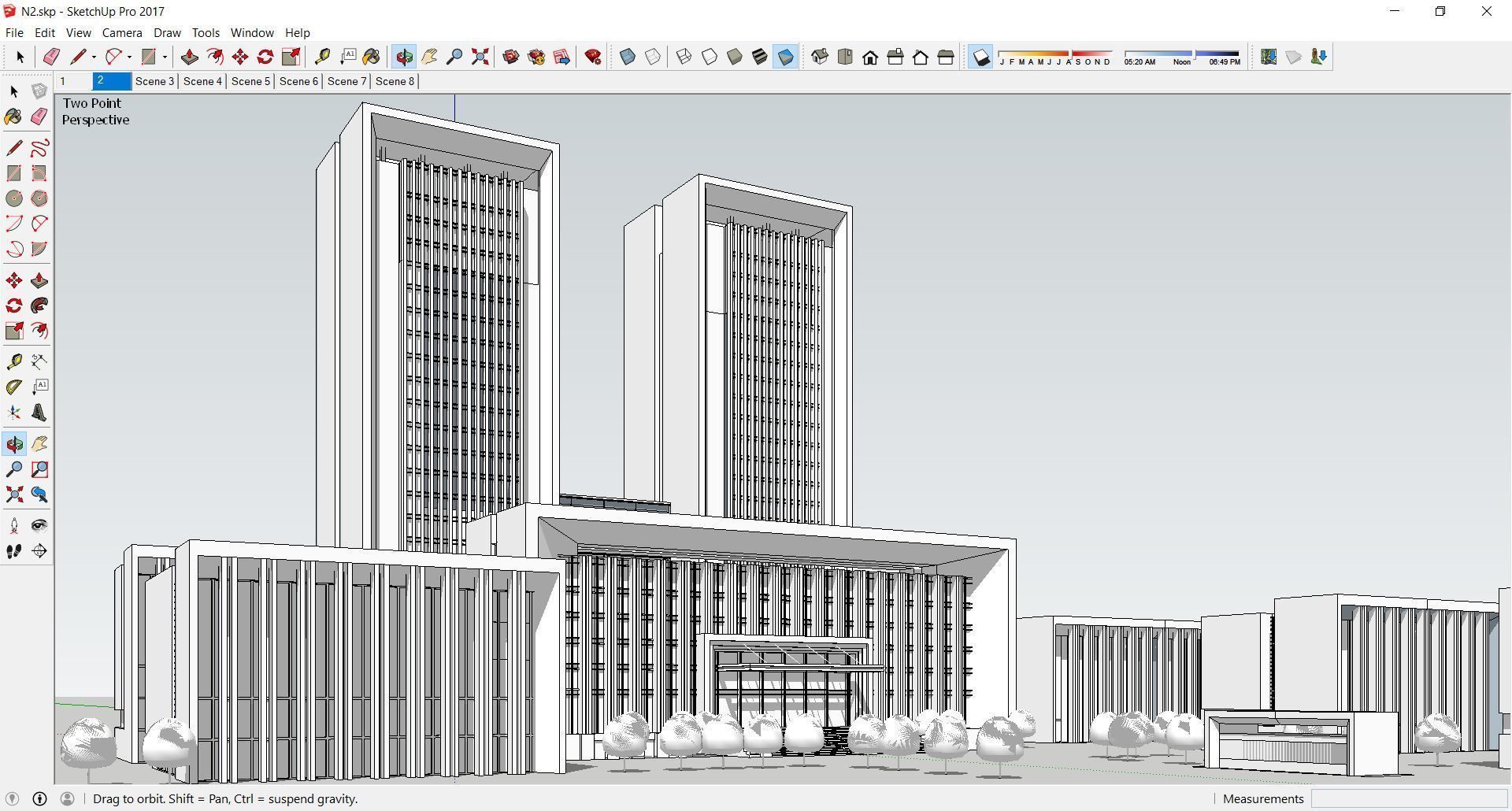
Task: Select the Position Camera tool
Action: [x=14, y=526]
